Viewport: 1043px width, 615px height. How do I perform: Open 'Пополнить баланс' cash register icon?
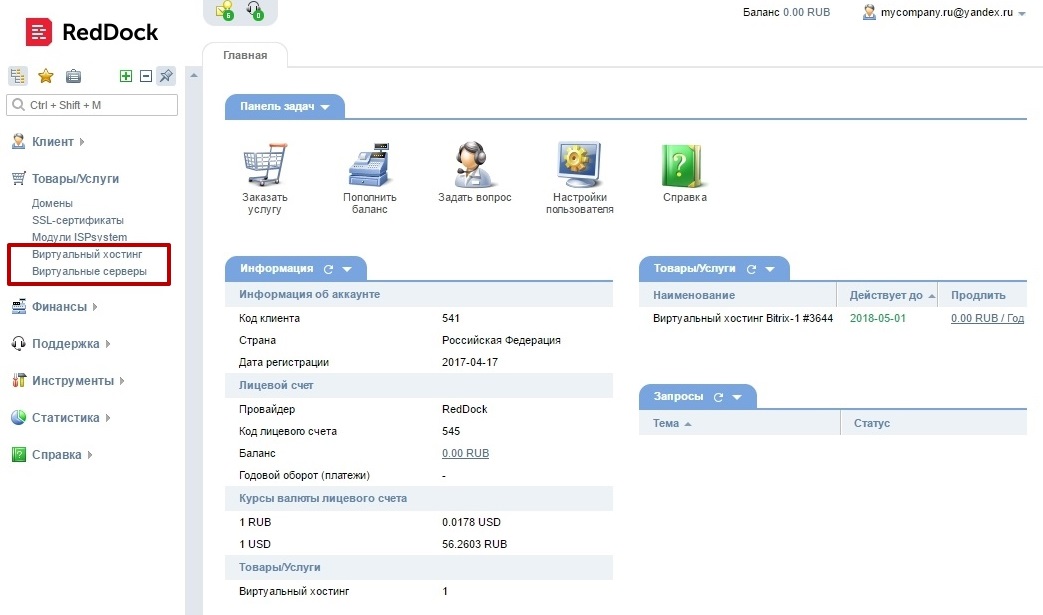369,165
